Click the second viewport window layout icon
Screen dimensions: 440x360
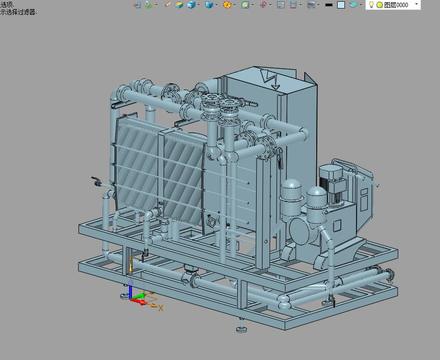coord(293,5)
